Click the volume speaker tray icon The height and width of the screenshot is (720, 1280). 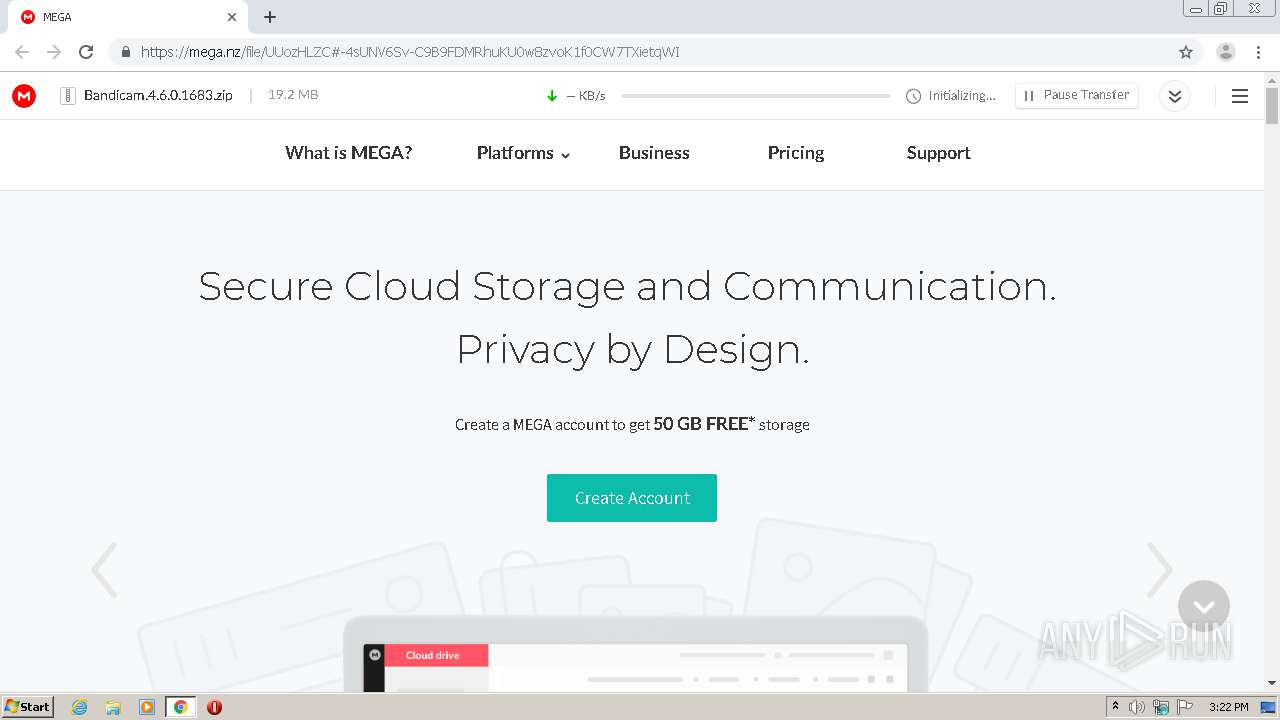pos(1137,707)
